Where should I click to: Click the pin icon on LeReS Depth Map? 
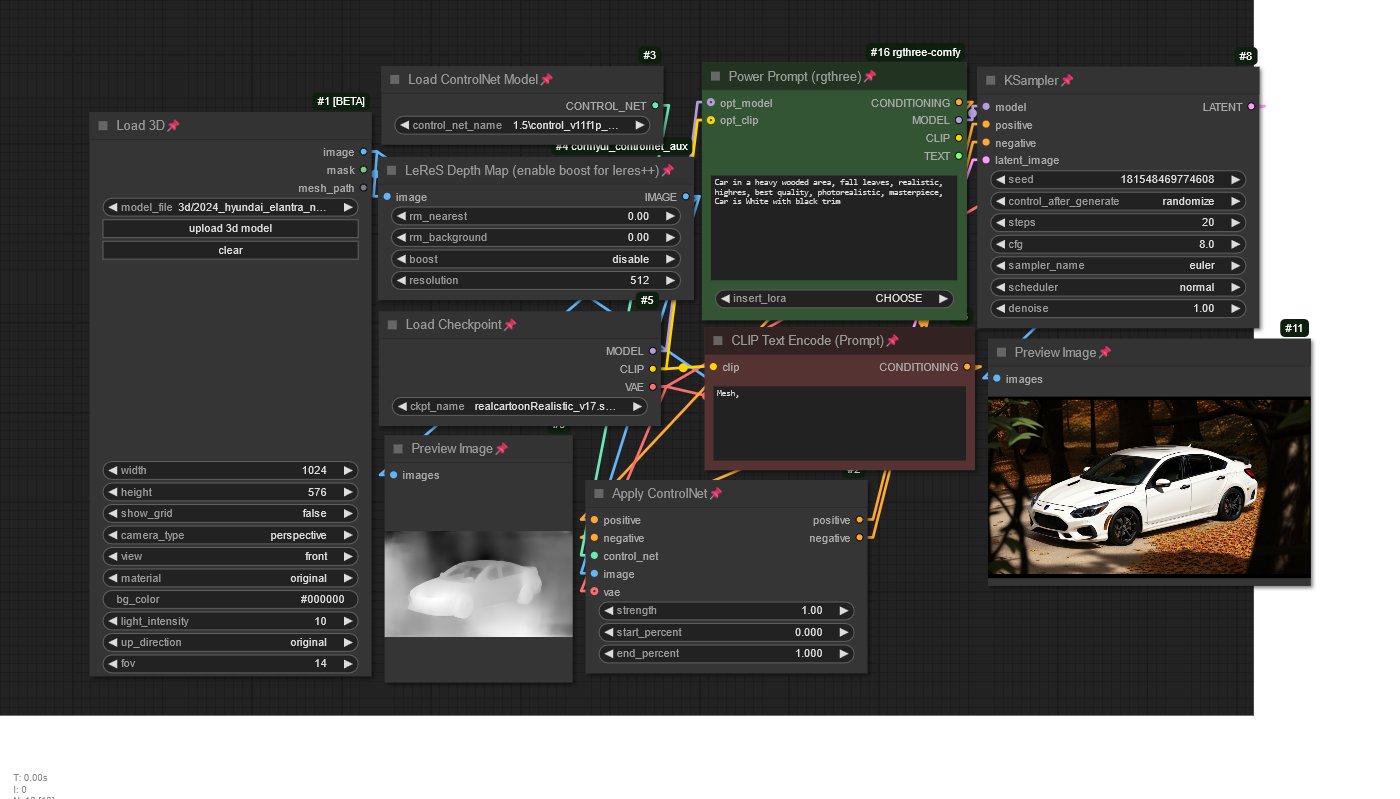pyautogui.click(x=668, y=171)
